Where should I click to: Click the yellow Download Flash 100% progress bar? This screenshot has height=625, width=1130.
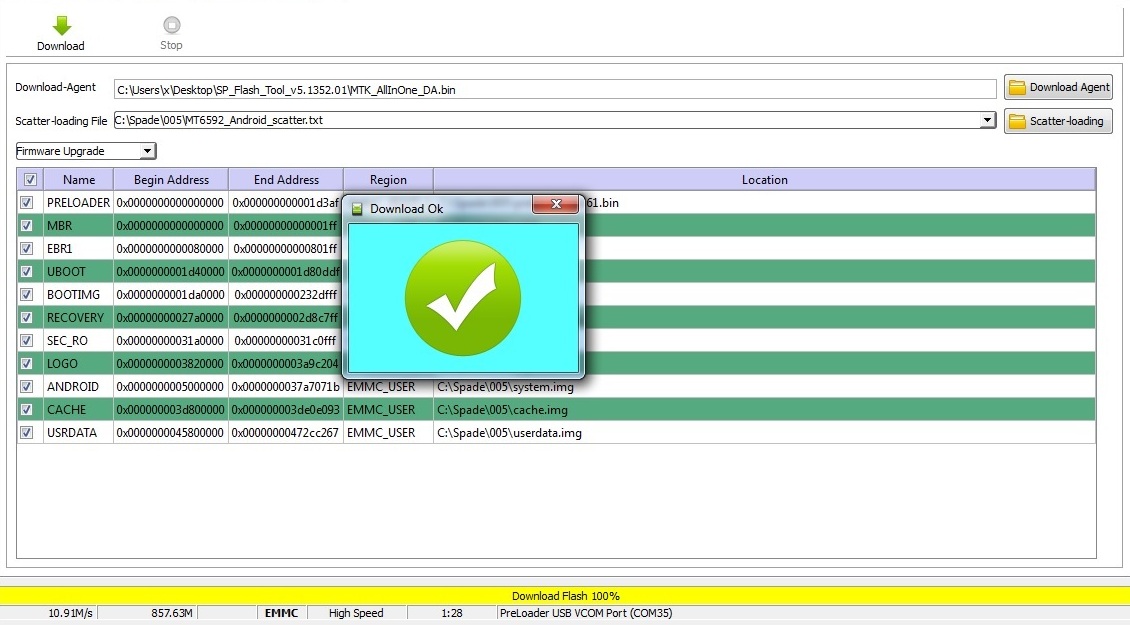pyautogui.click(x=565, y=596)
